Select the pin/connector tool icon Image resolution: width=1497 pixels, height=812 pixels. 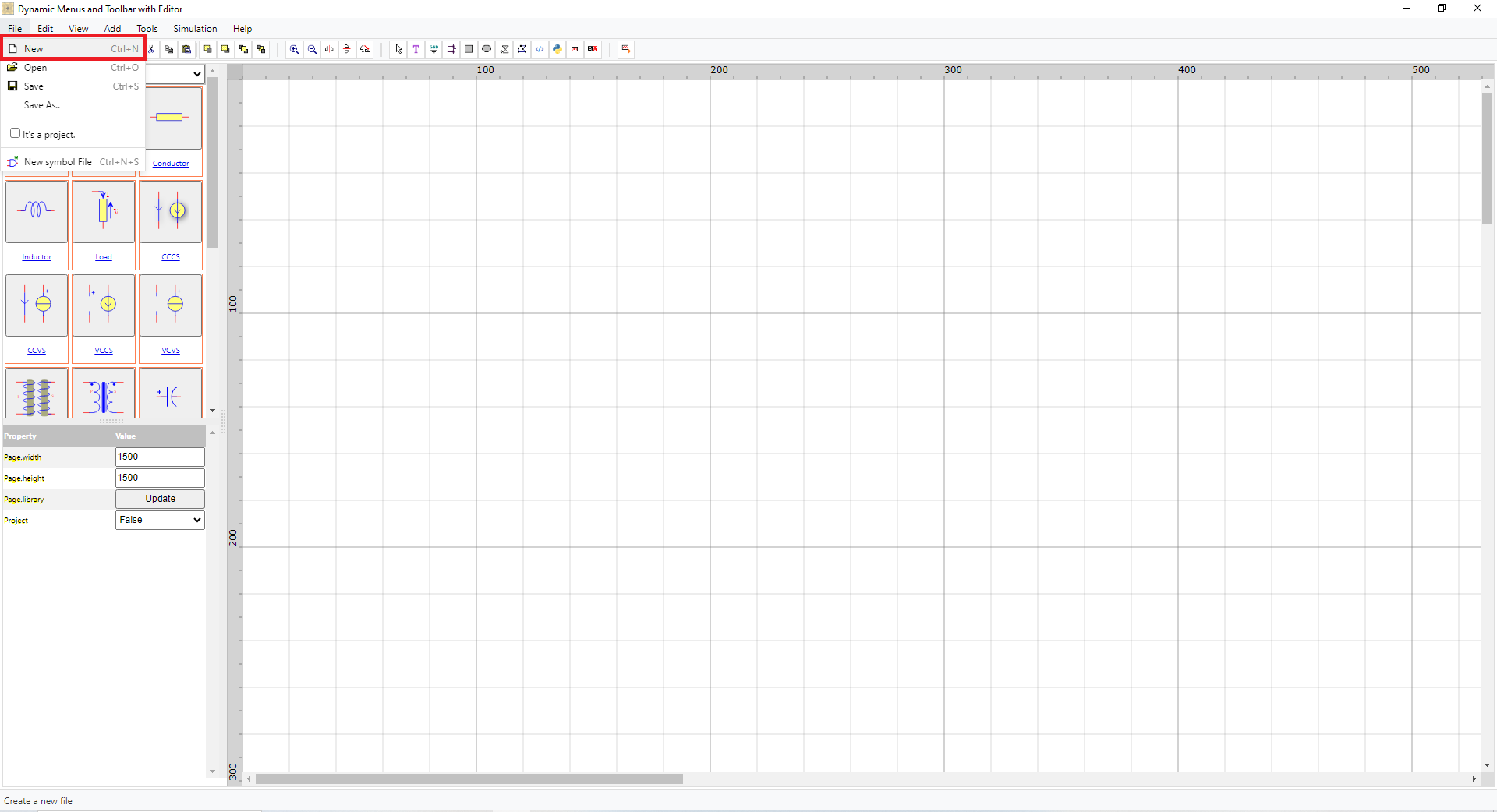[x=451, y=49]
